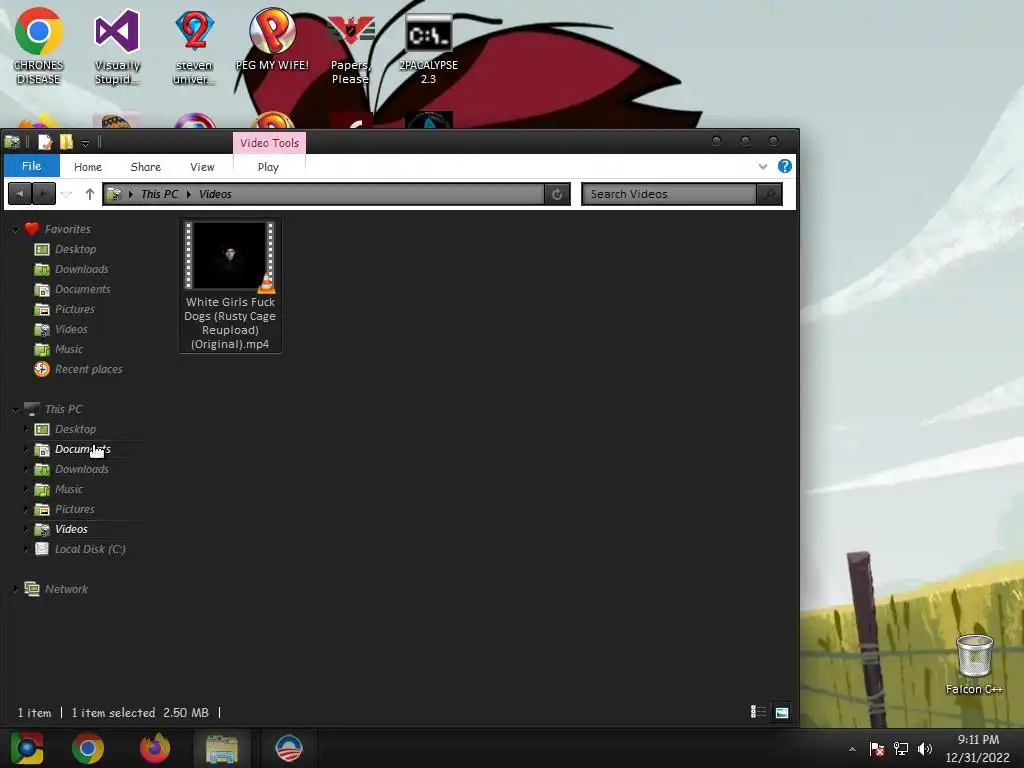Open the Falcon C++ recycle bin icon
Viewport: 1024px width, 768px height.
(x=974, y=664)
